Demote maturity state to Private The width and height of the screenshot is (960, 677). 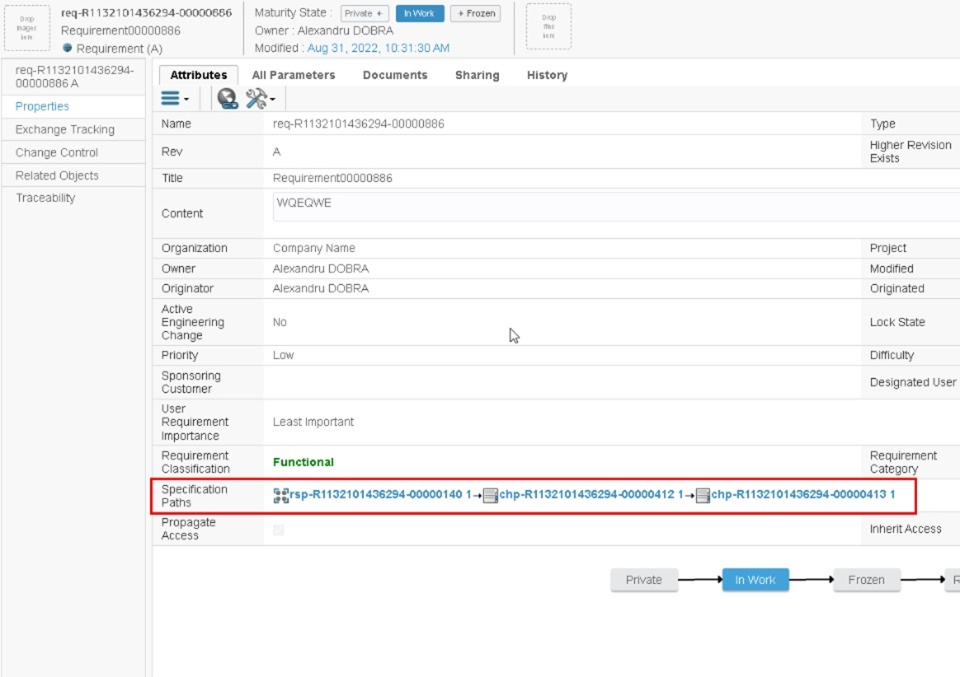[364, 14]
